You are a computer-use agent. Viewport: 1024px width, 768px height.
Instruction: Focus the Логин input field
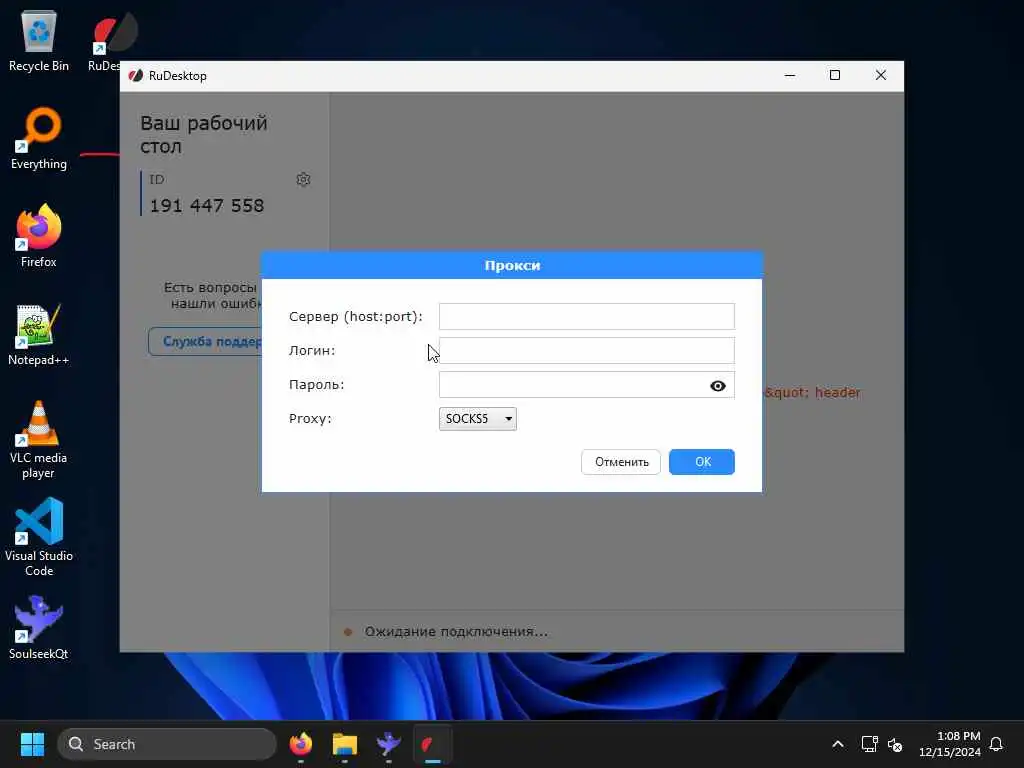click(586, 351)
